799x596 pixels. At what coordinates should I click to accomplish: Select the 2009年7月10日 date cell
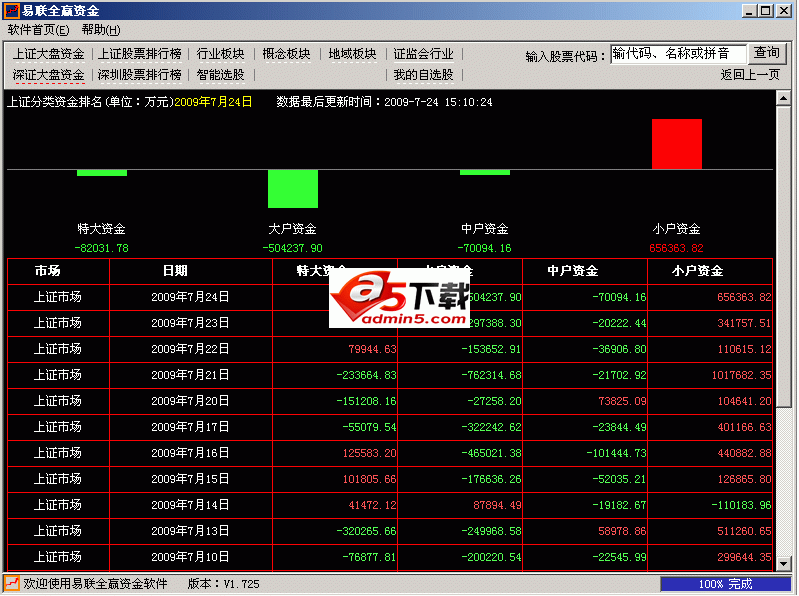191,557
